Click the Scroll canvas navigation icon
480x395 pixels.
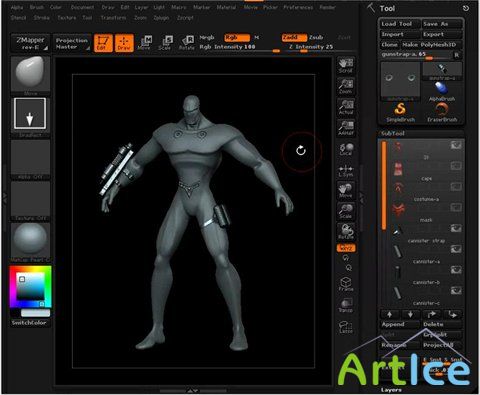[346, 65]
